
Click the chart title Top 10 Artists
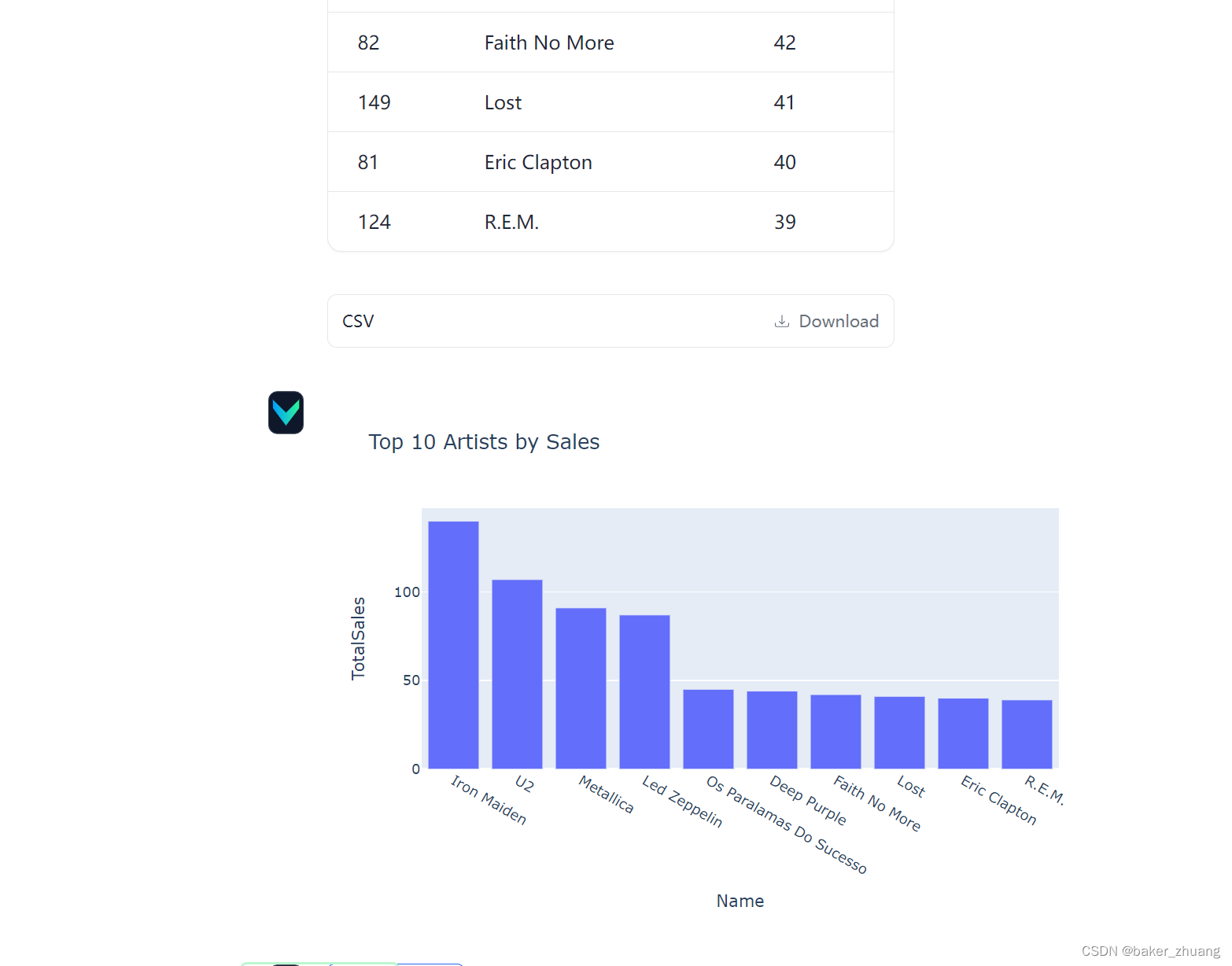484,442
